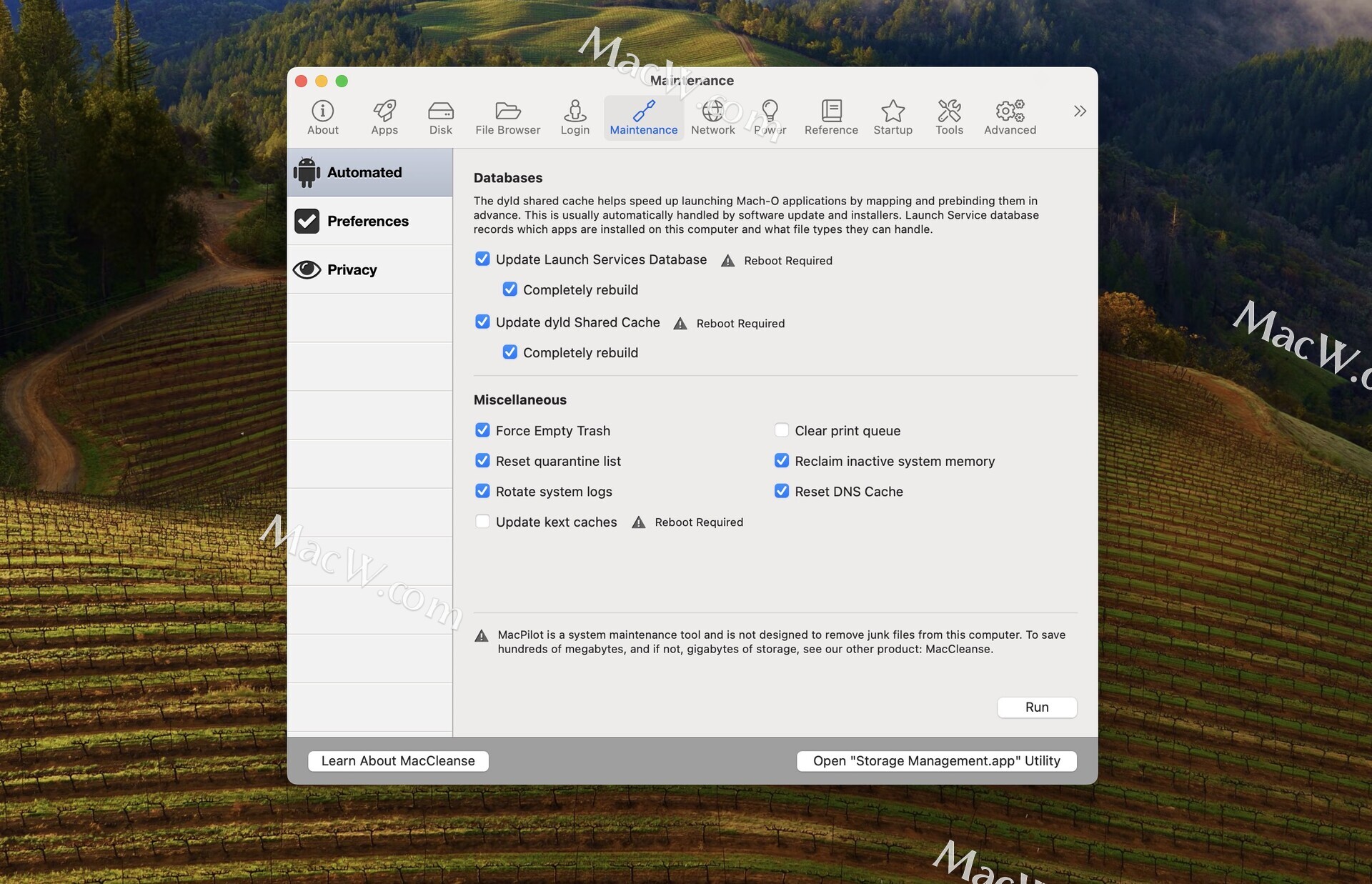Select the Disk toolbar icon
This screenshot has width=1372, height=884.
click(440, 117)
